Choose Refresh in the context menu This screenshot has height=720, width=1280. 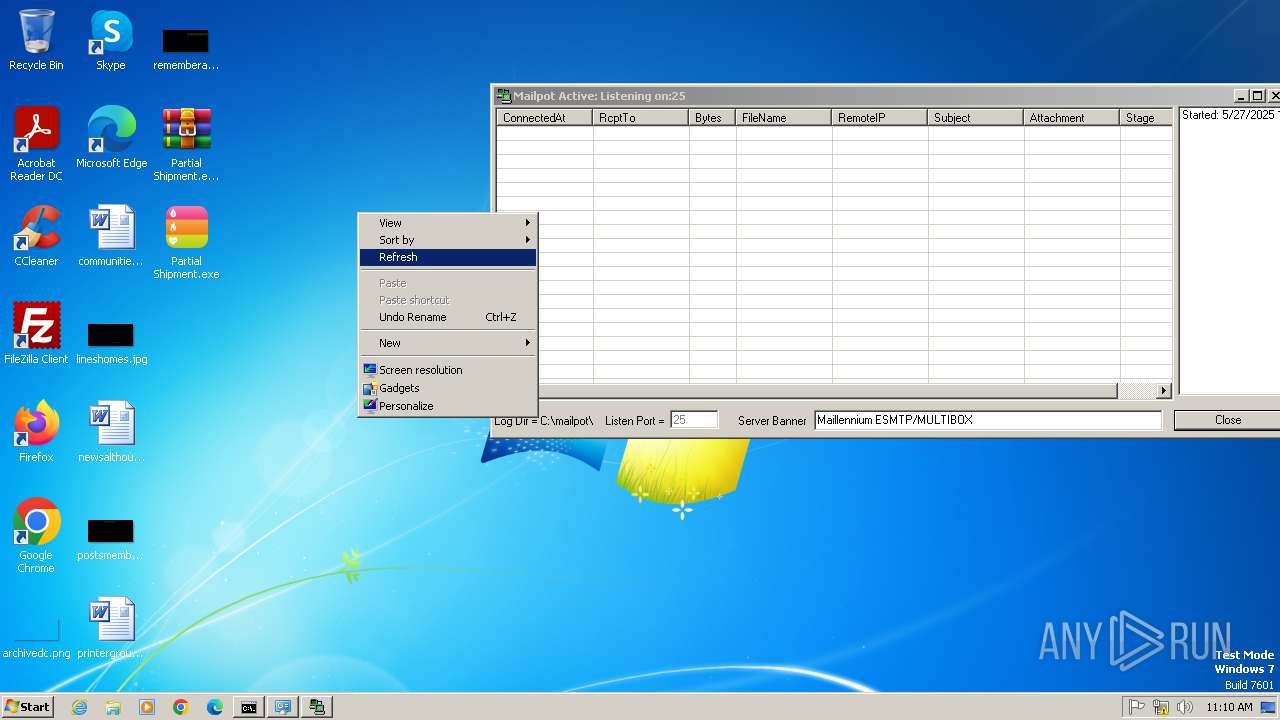point(448,257)
